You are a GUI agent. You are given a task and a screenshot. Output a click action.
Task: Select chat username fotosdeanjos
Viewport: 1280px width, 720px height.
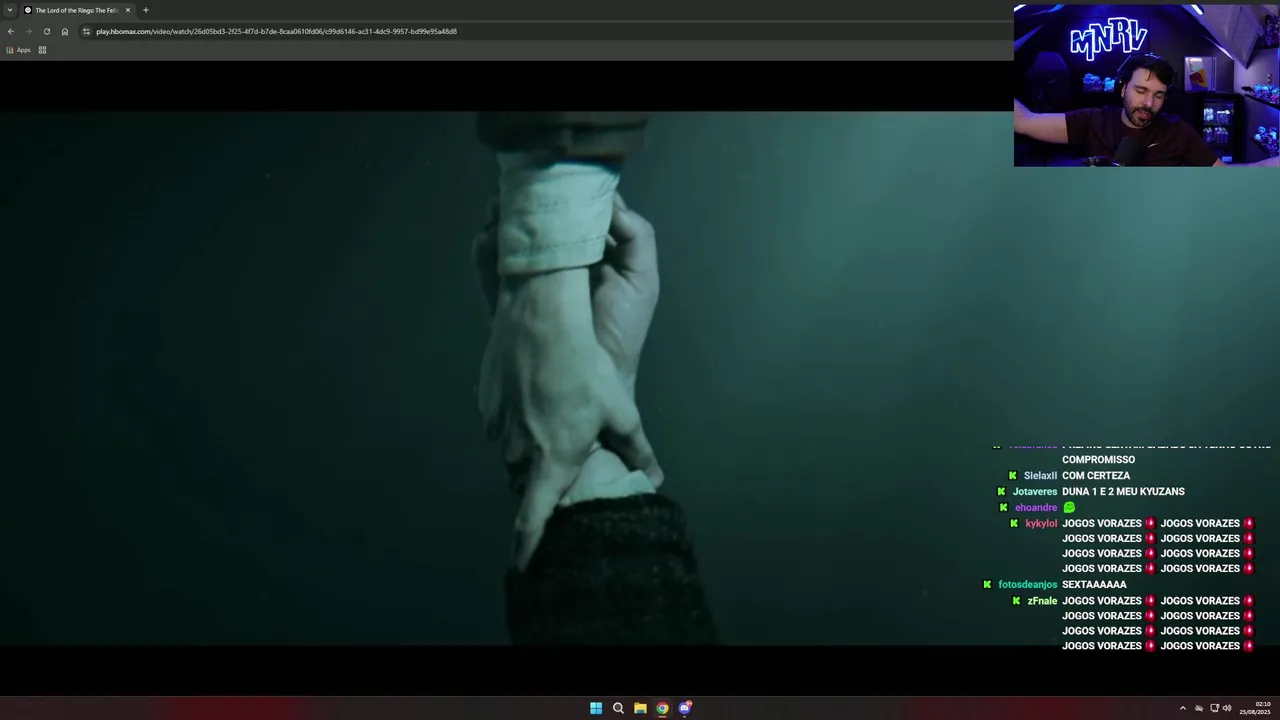[1027, 585]
